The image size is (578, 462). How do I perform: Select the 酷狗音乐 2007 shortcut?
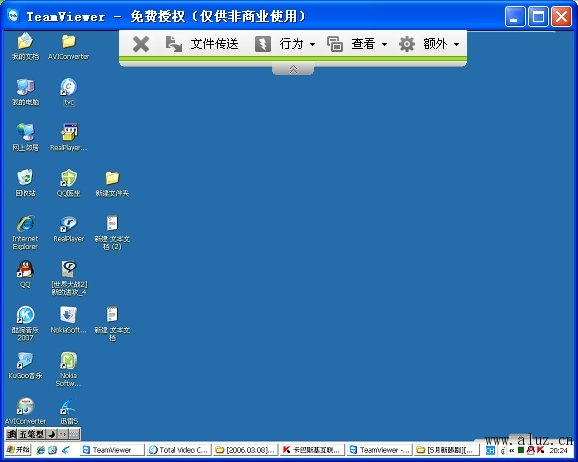coord(25,324)
